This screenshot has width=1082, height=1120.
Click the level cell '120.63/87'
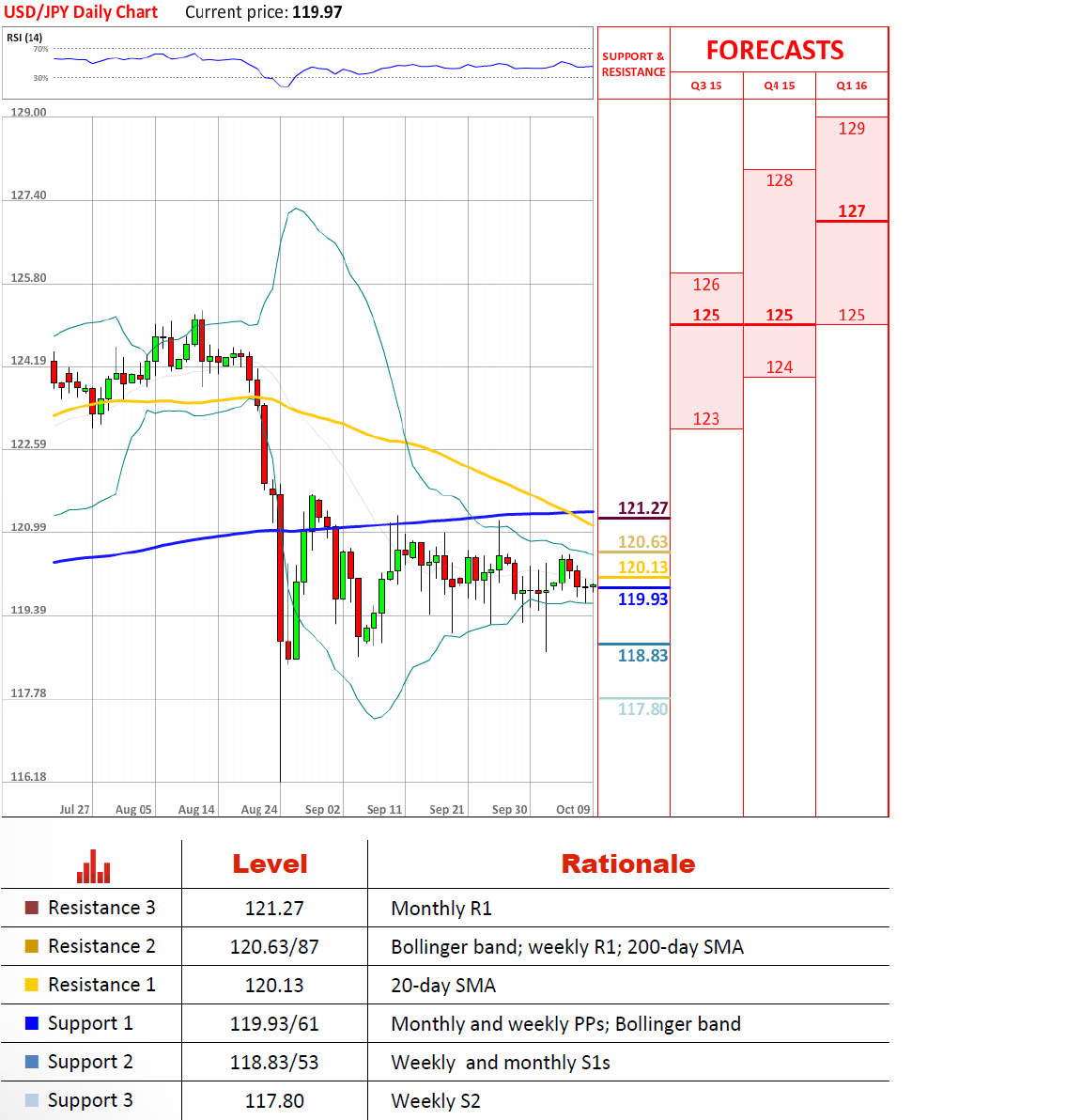(x=274, y=947)
